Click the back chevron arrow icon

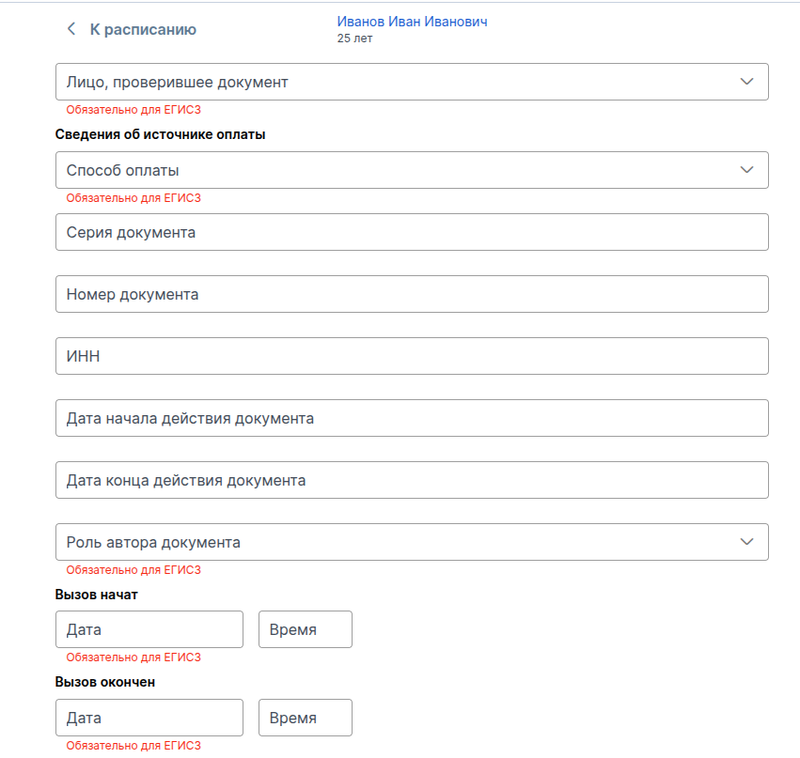tap(71, 29)
